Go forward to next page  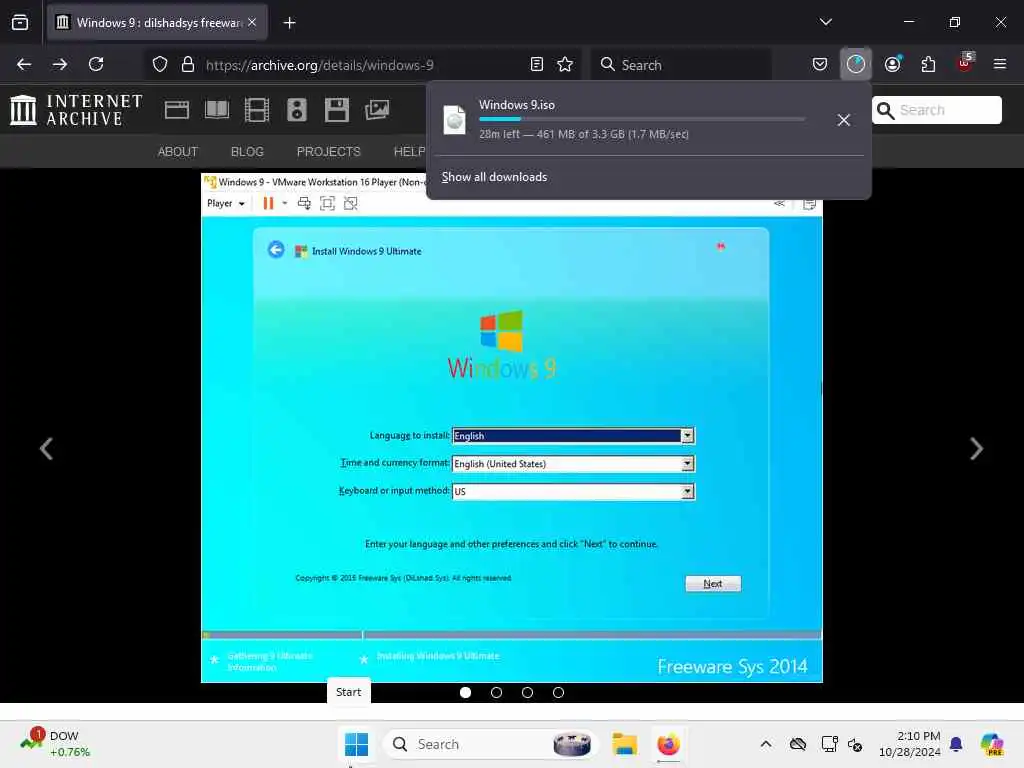(60, 64)
